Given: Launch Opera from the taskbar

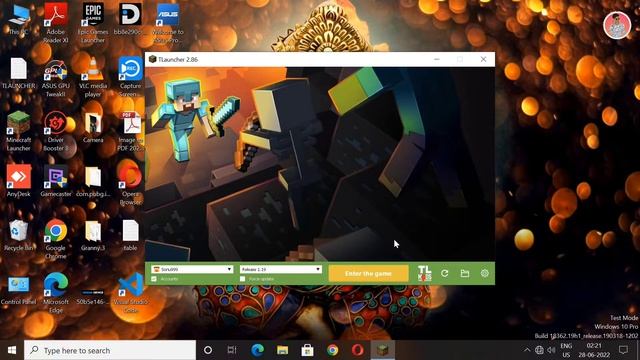Looking at the screenshot, I should [358, 350].
